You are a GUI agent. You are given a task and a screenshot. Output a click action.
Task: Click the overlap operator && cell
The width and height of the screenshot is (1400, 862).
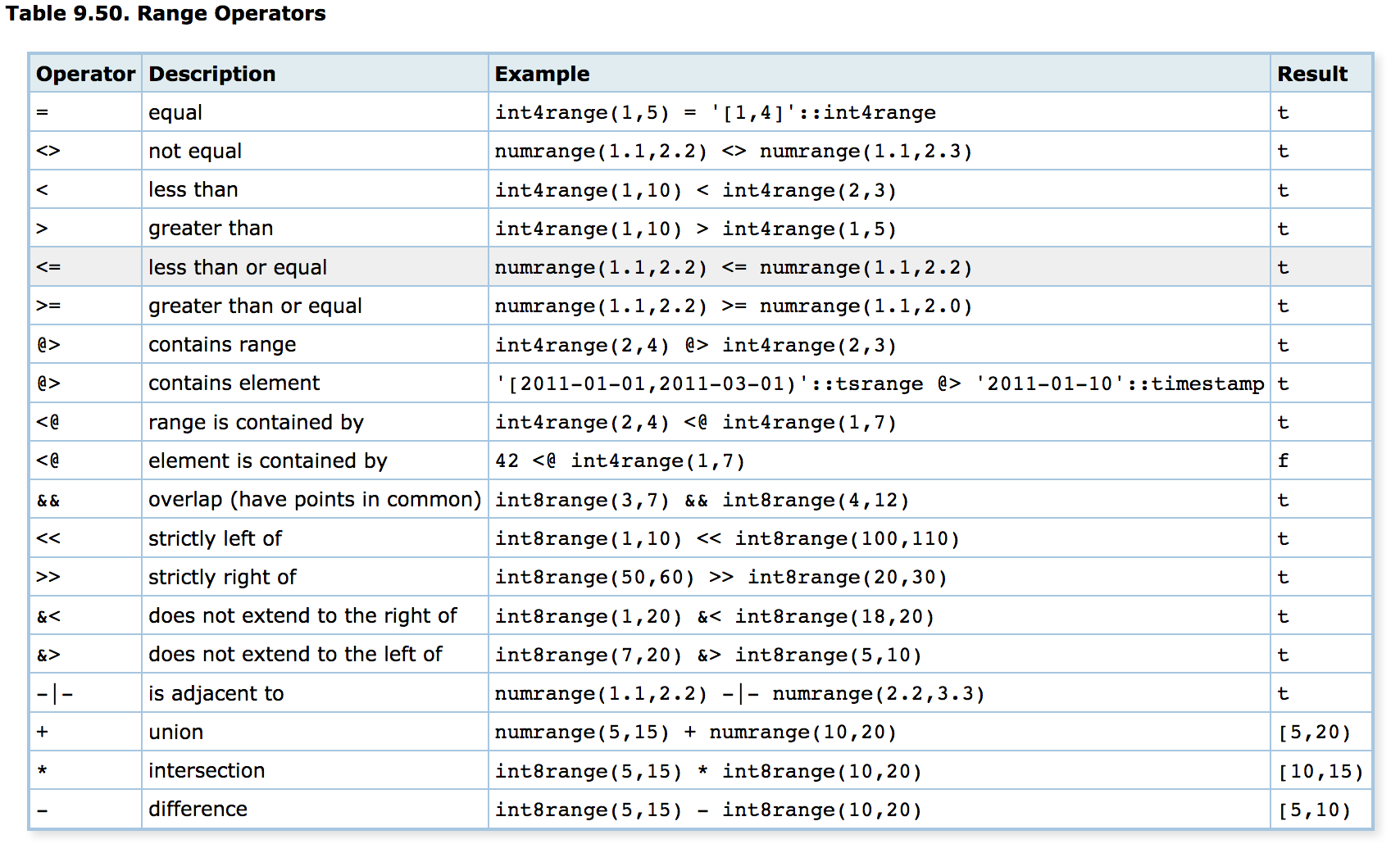pyautogui.click(x=51, y=499)
